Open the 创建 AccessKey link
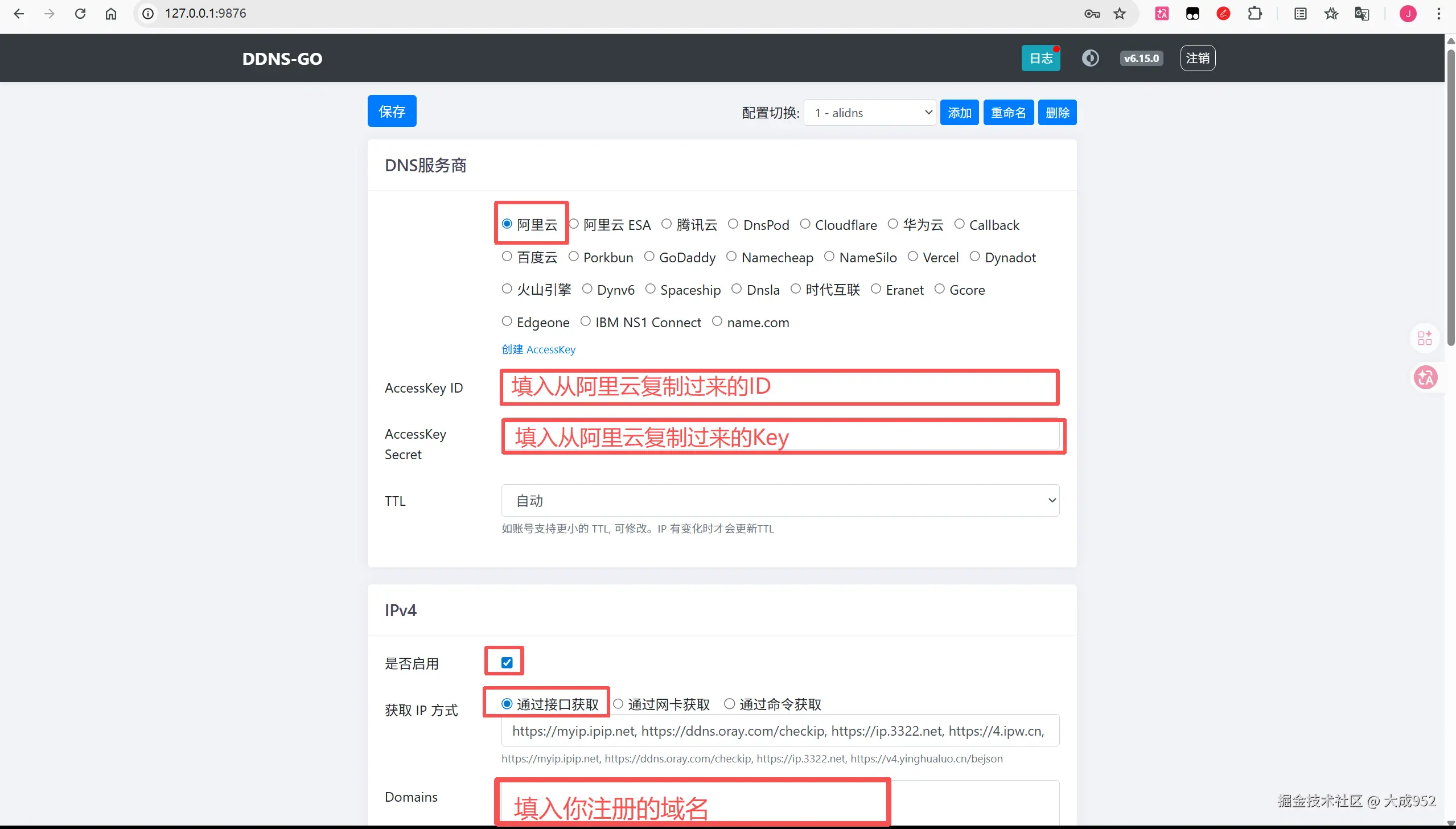Screen dimensions: 1456x829 click(538, 349)
